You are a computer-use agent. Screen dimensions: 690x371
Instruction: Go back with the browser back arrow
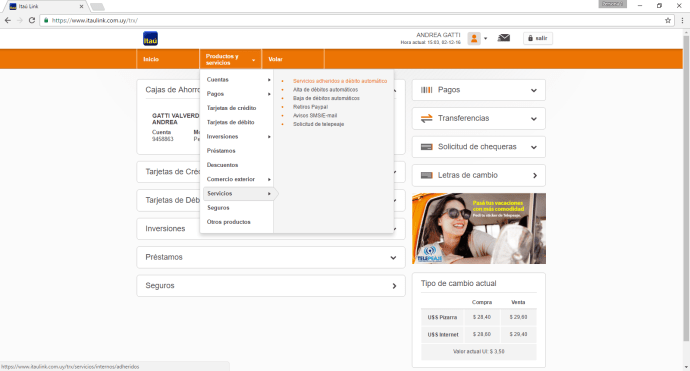point(7,20)
